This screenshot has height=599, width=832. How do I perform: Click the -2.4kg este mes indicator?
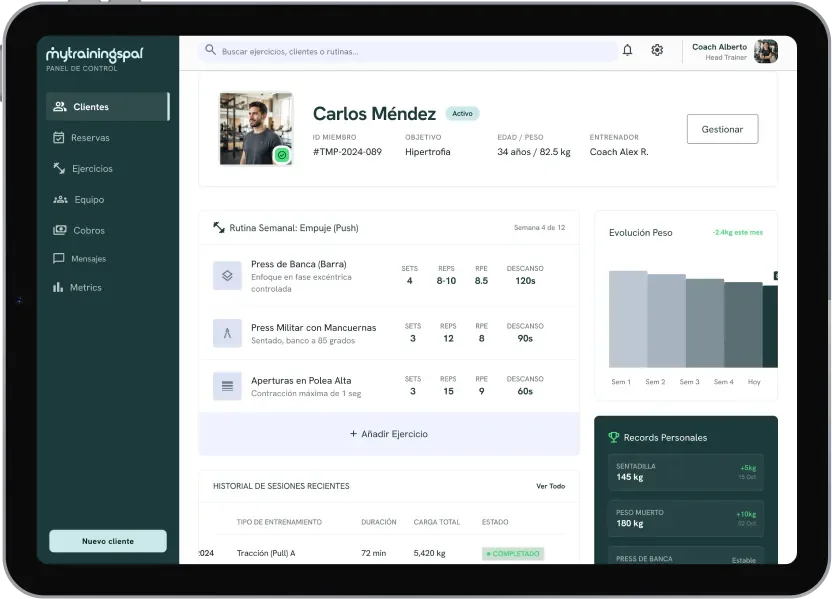pyautogui.click(x=738, y=232)
